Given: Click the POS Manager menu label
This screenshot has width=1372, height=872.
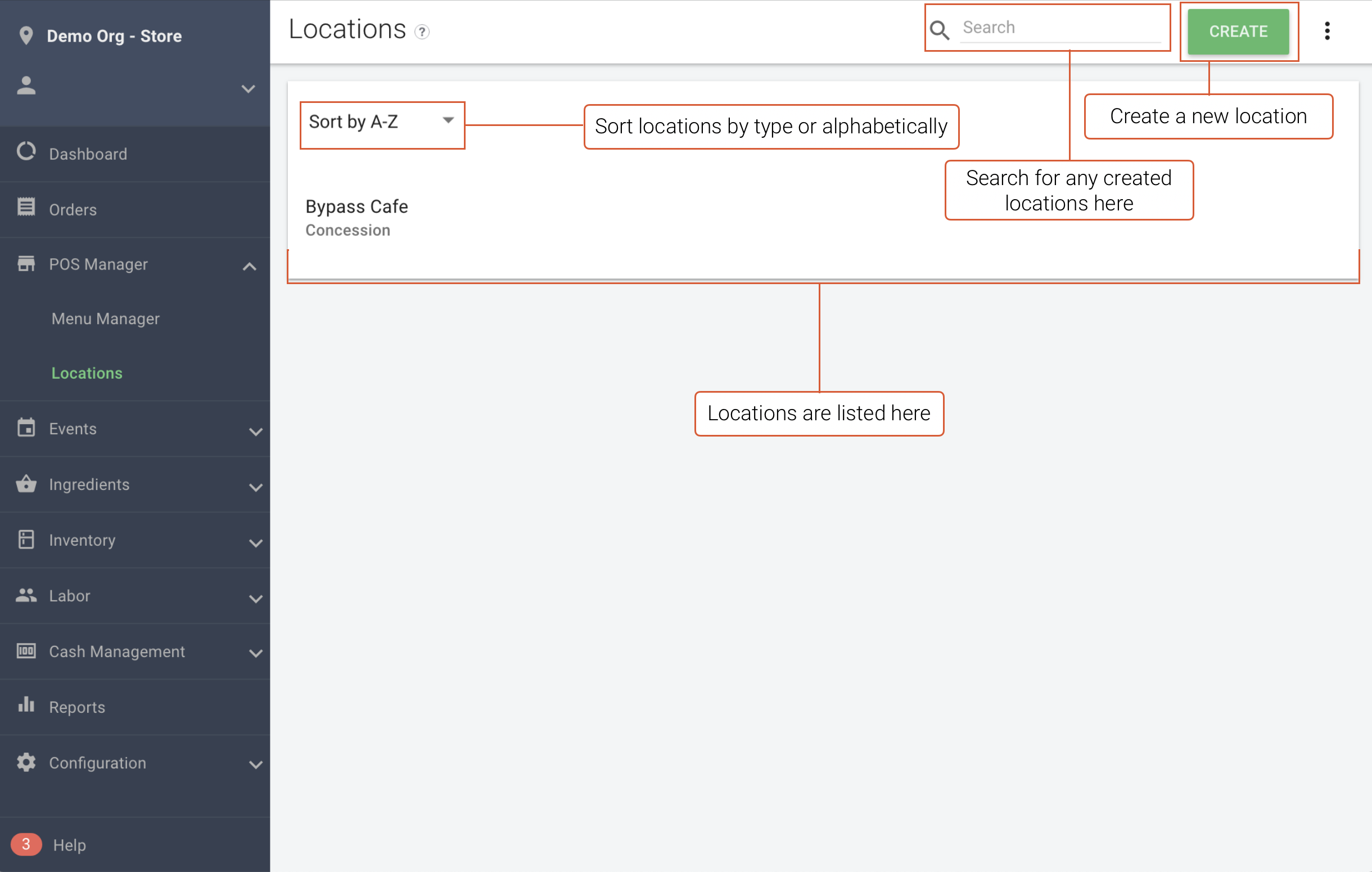Looking at the screenshot, I should coord(98,264).
